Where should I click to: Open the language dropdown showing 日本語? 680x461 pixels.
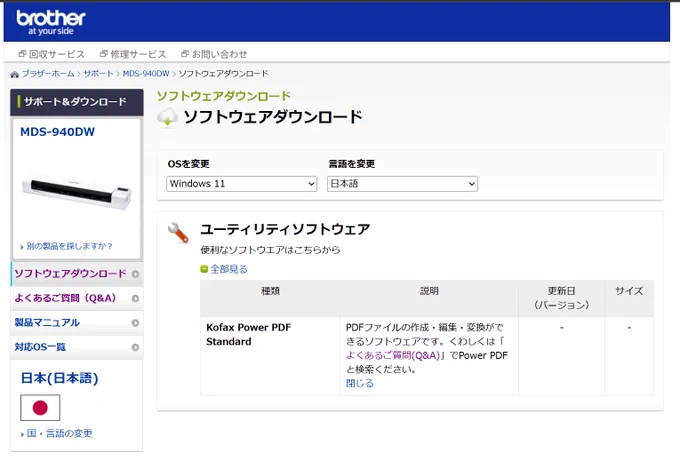coord(402,184)
